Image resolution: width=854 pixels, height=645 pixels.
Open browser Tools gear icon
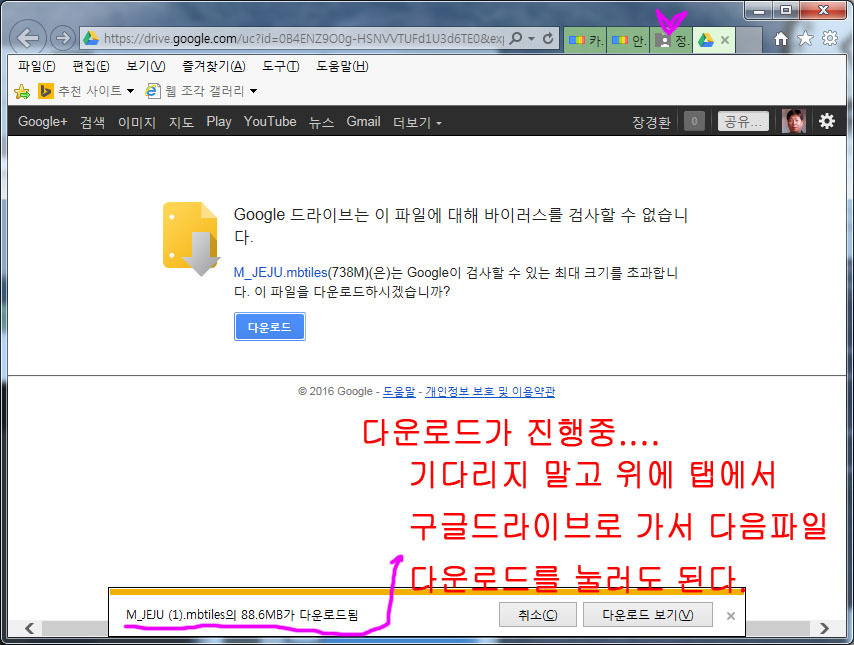coord(829,38)
